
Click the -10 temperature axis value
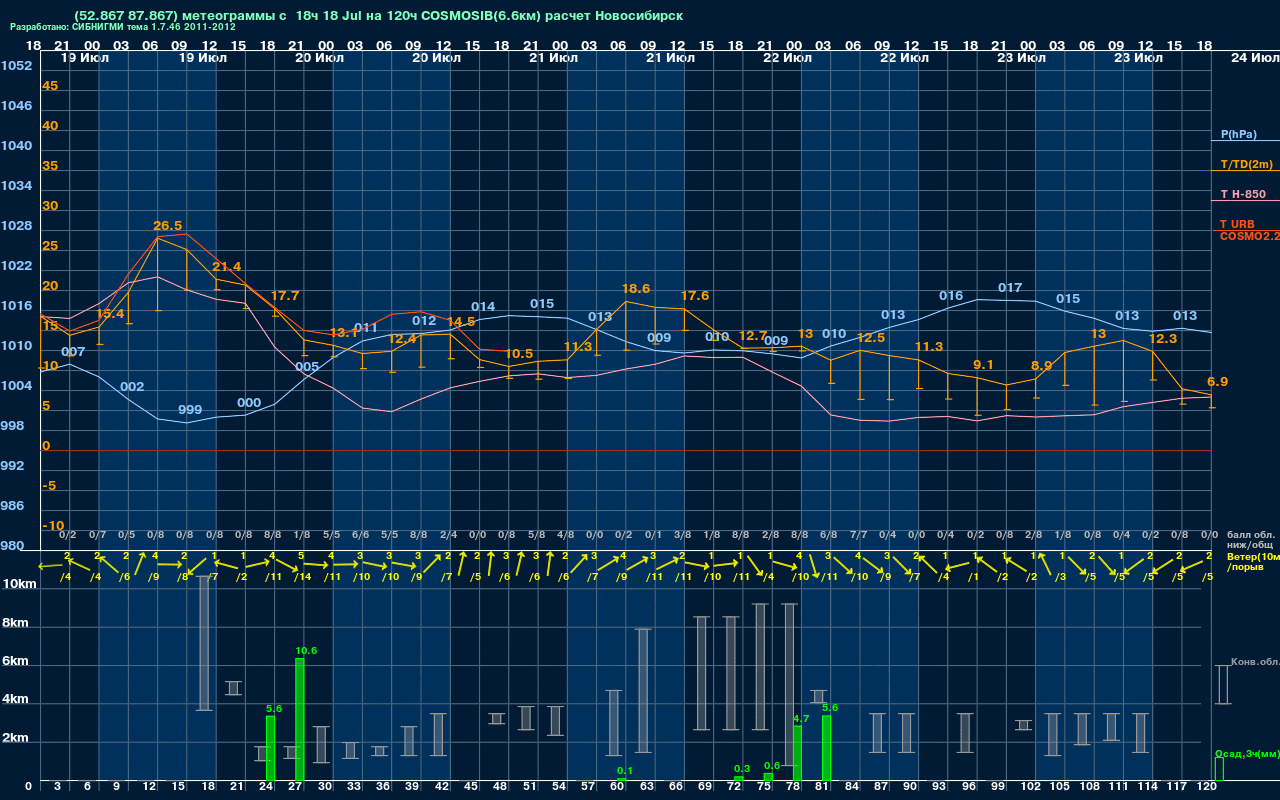[x=53, y=526]
